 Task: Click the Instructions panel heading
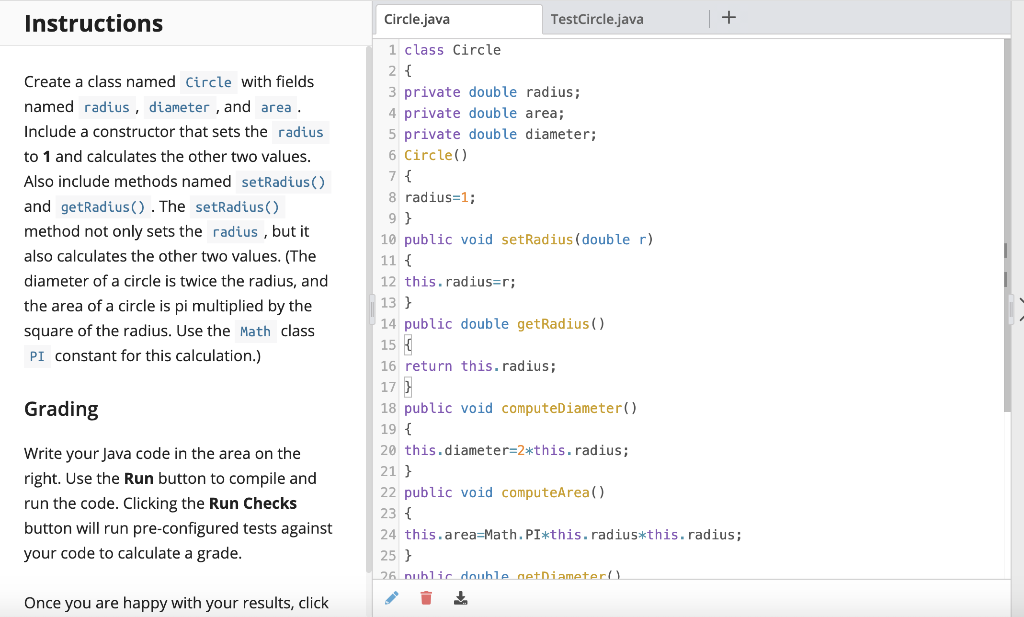94,23
